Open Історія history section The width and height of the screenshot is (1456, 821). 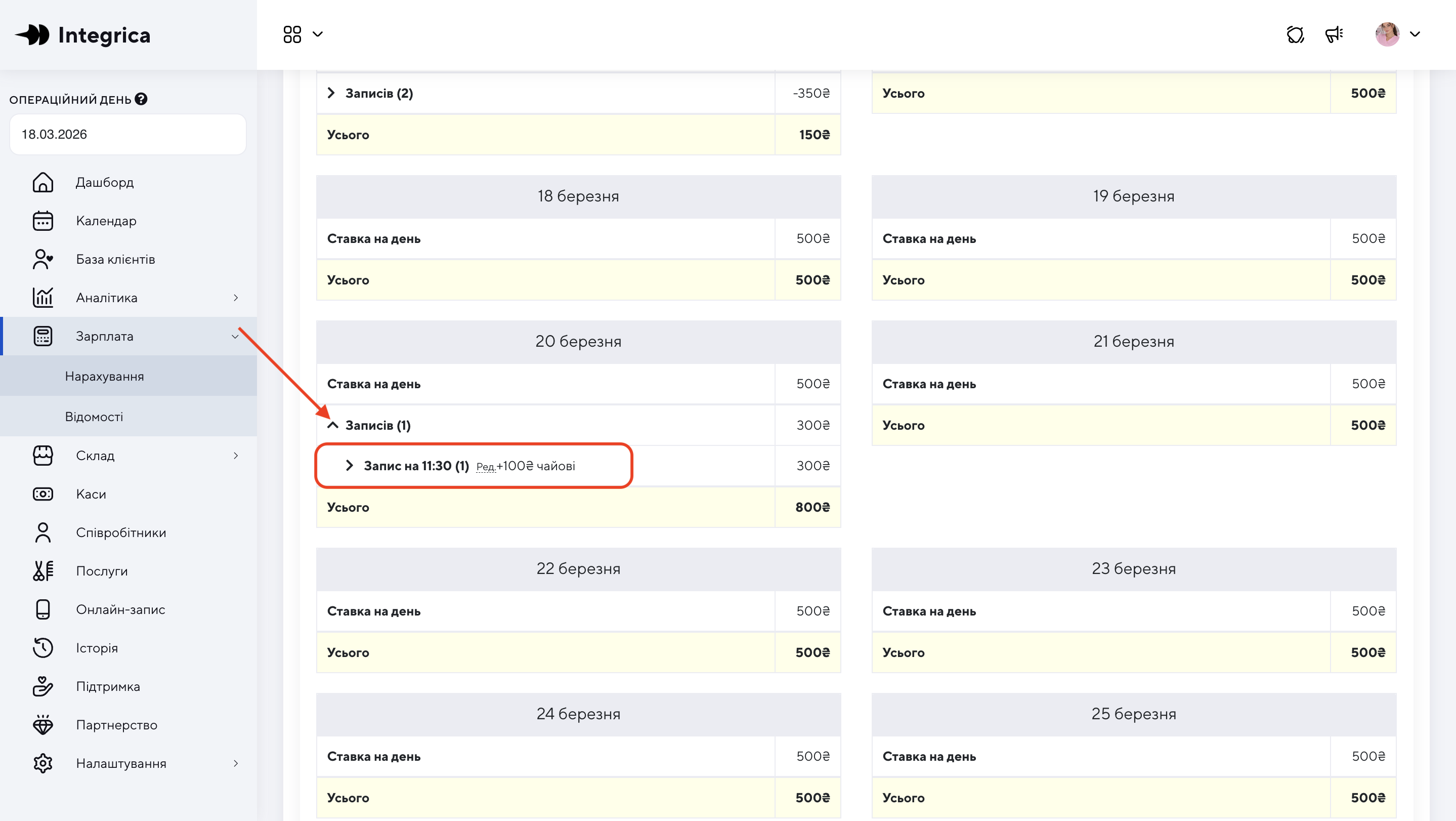tap(97, 647)
